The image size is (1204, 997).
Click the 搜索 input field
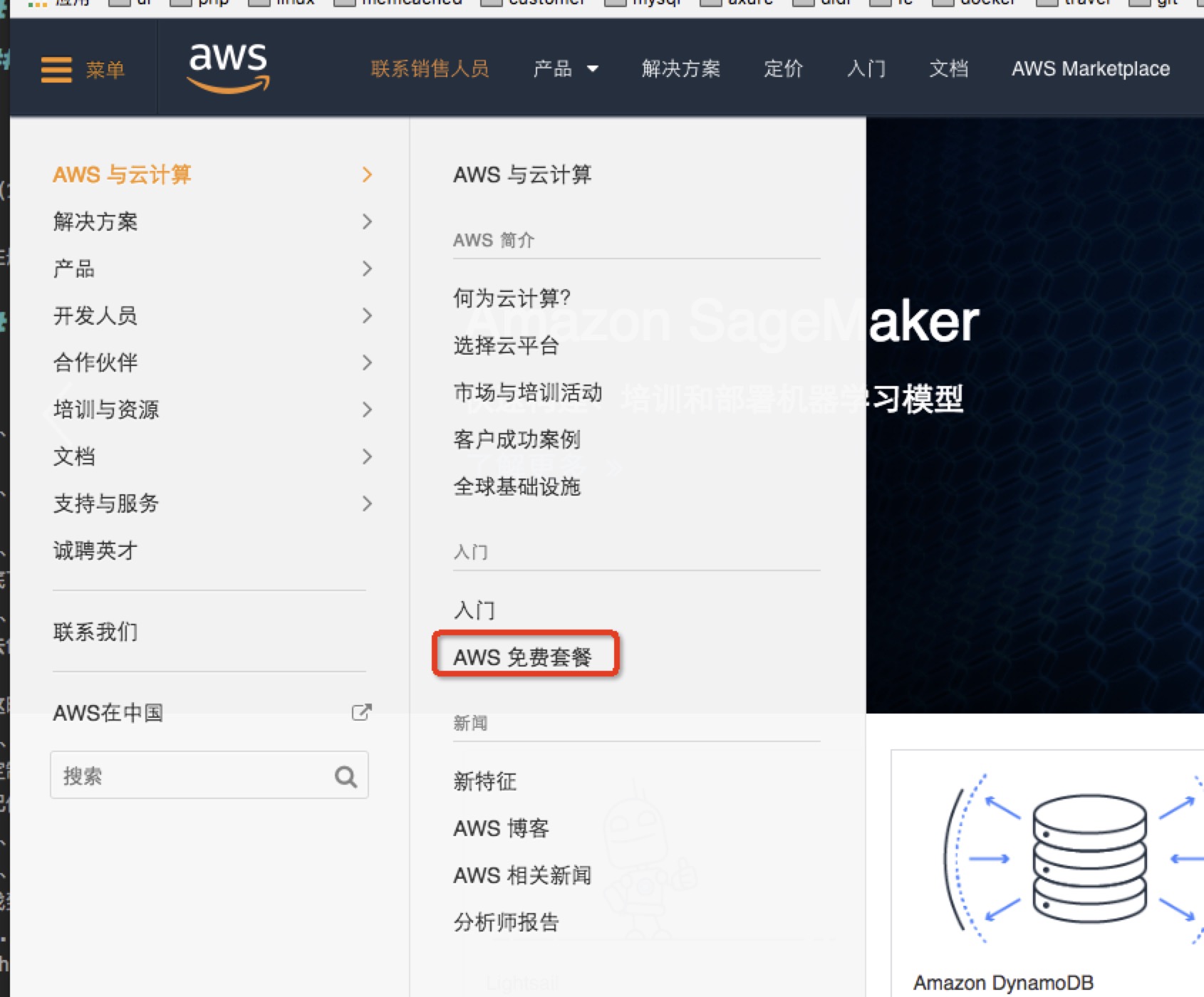tap(209, 775)
